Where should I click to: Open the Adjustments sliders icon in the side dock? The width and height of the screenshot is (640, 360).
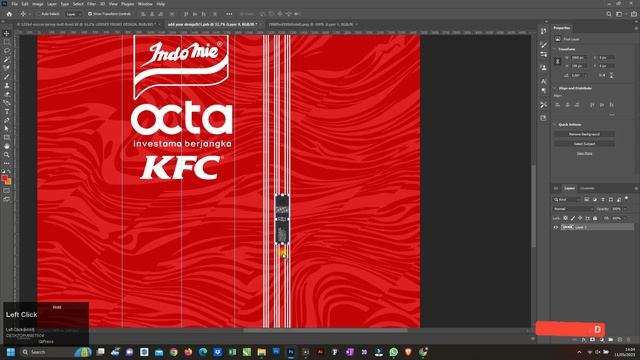(543, 54)
